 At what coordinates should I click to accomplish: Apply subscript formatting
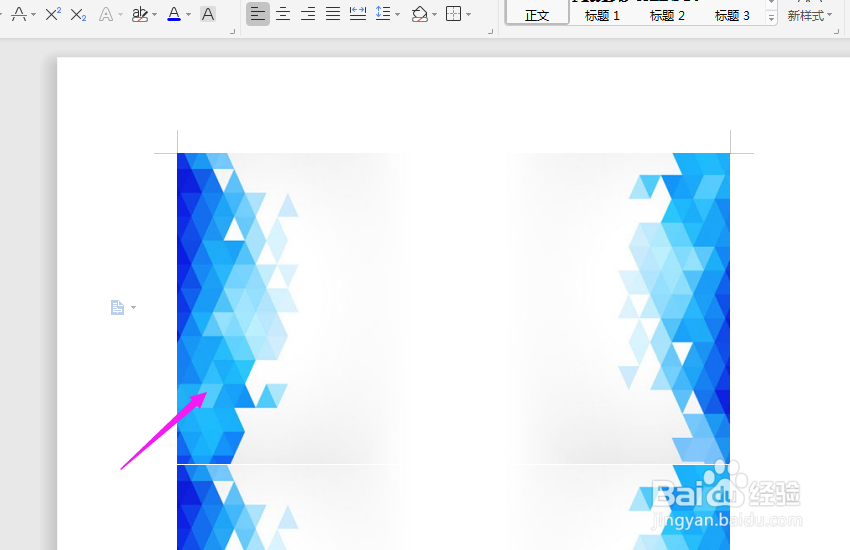[79, 14]
